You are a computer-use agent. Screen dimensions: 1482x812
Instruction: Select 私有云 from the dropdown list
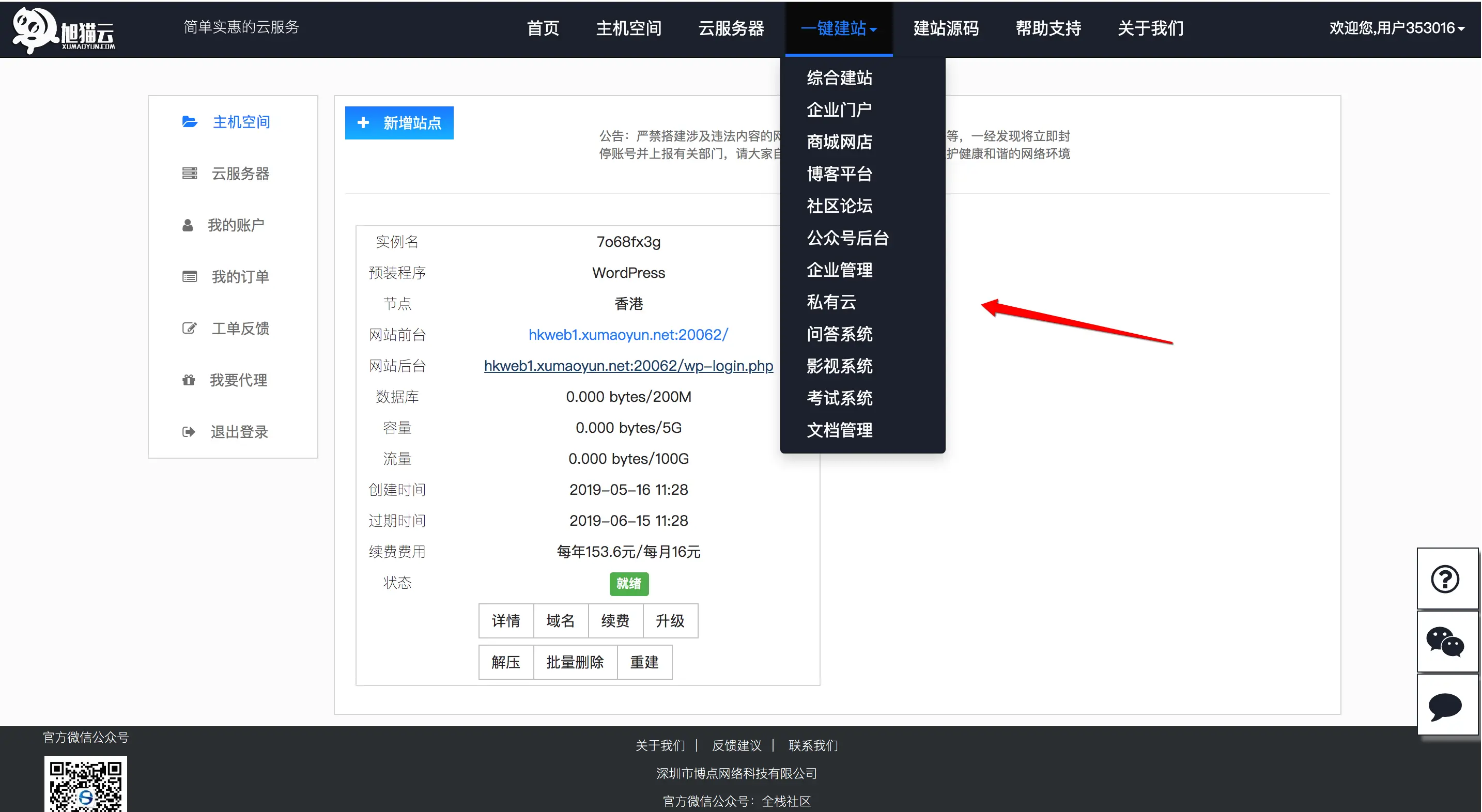pos(831,302)
